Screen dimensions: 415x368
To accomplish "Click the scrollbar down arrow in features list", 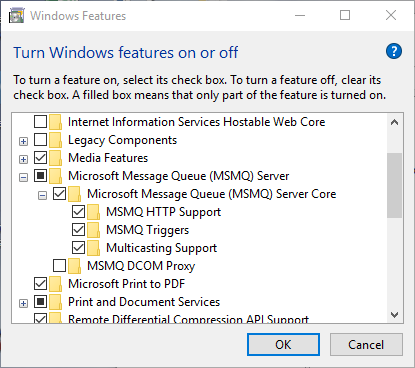I will click(x=395, y=315).
